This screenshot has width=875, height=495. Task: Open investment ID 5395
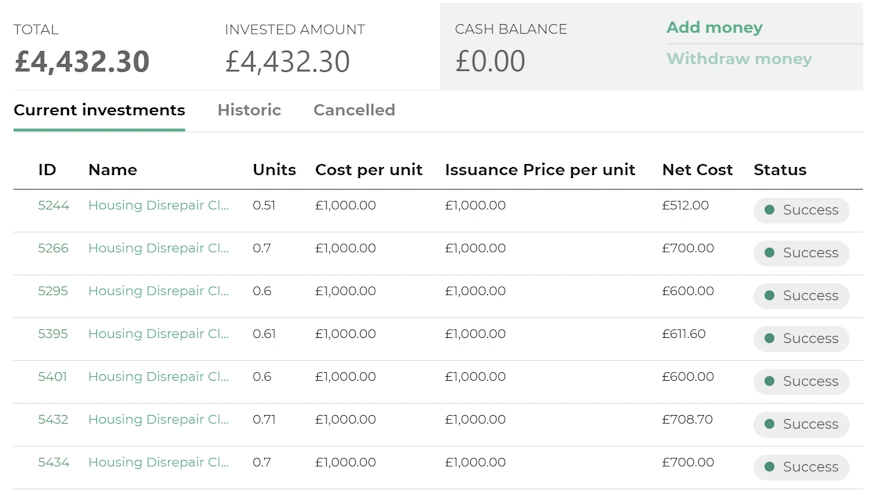(x=53, y=334)
